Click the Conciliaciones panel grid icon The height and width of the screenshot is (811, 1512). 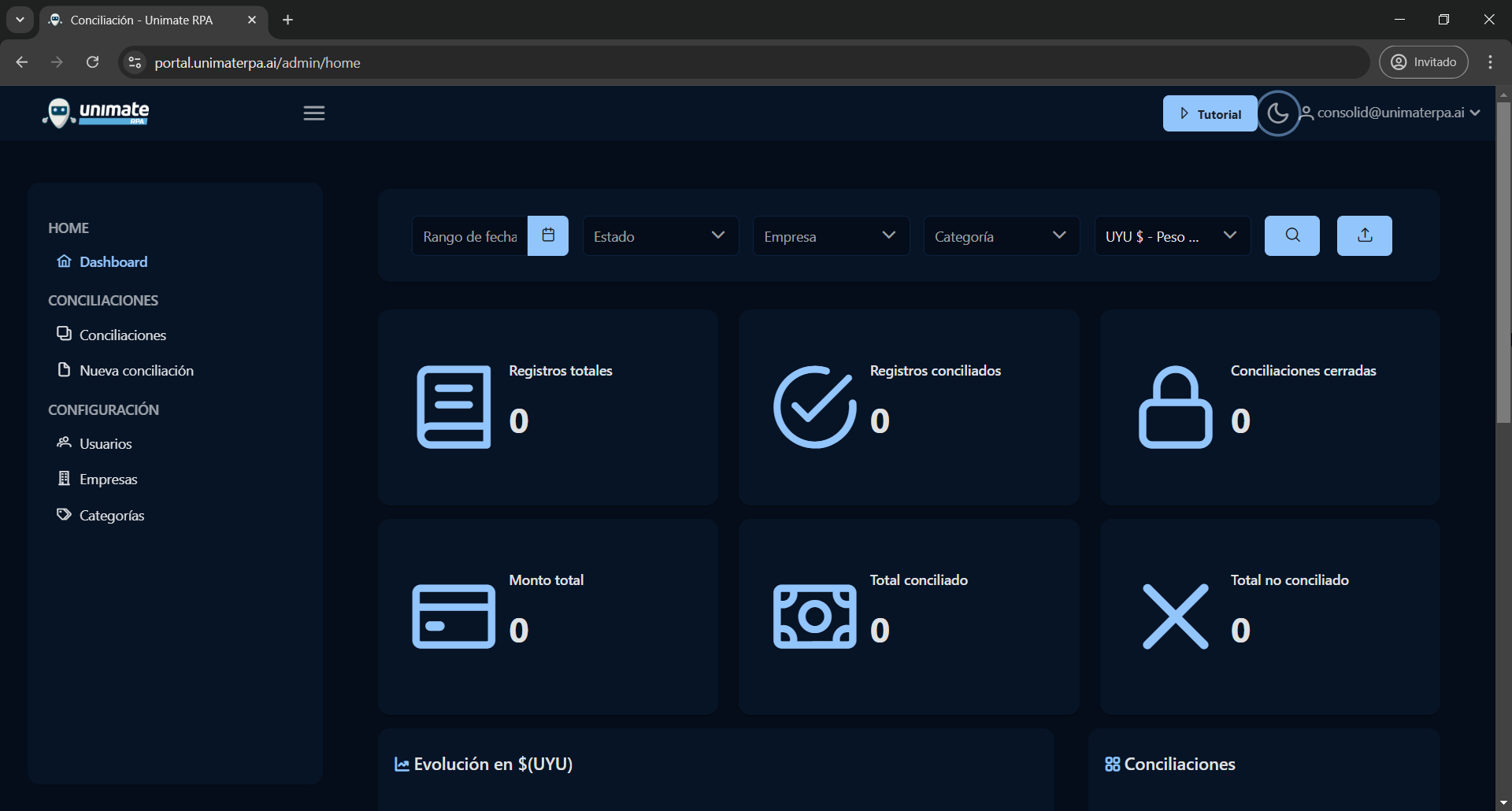(x=1112, y=765)
